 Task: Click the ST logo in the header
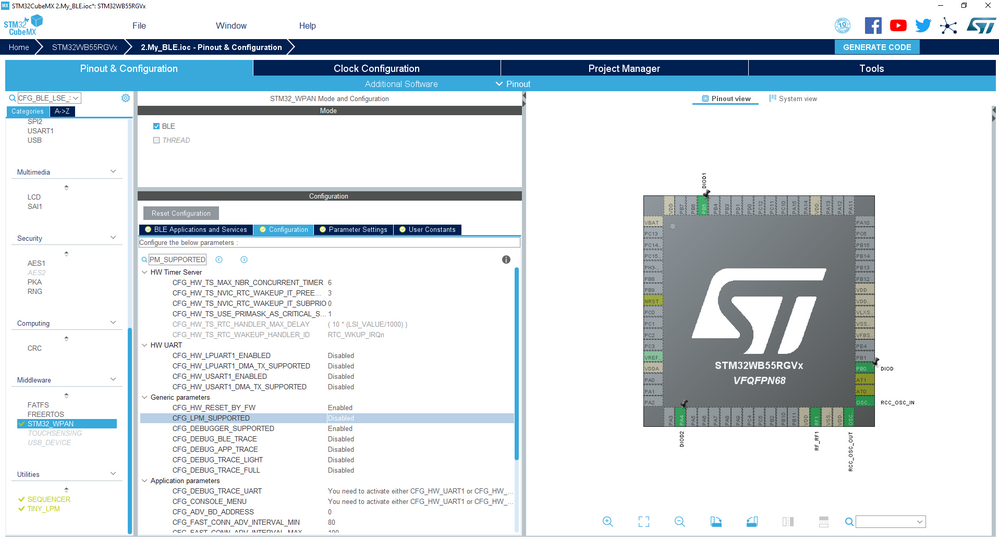coord(980,25)
